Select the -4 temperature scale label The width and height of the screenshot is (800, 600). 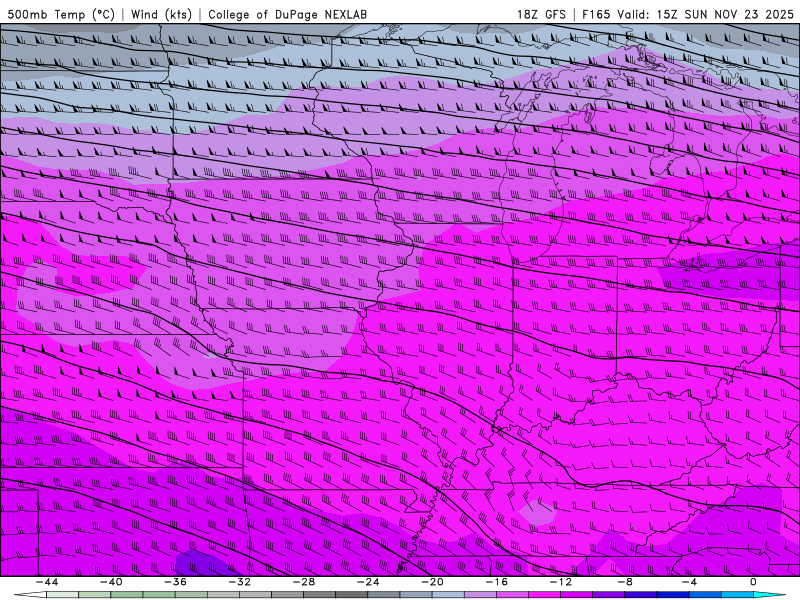[690, 582]
